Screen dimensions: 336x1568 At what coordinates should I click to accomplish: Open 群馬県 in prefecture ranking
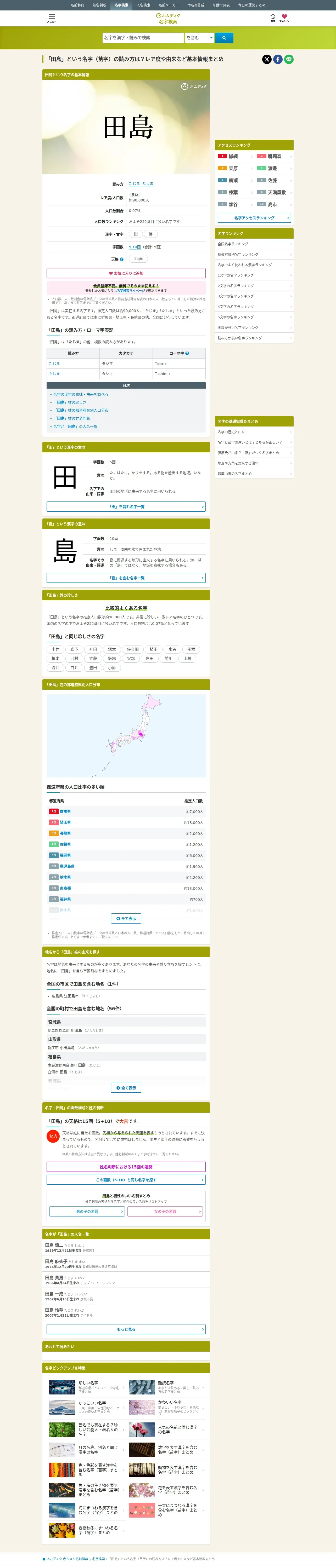pos(65,811)
